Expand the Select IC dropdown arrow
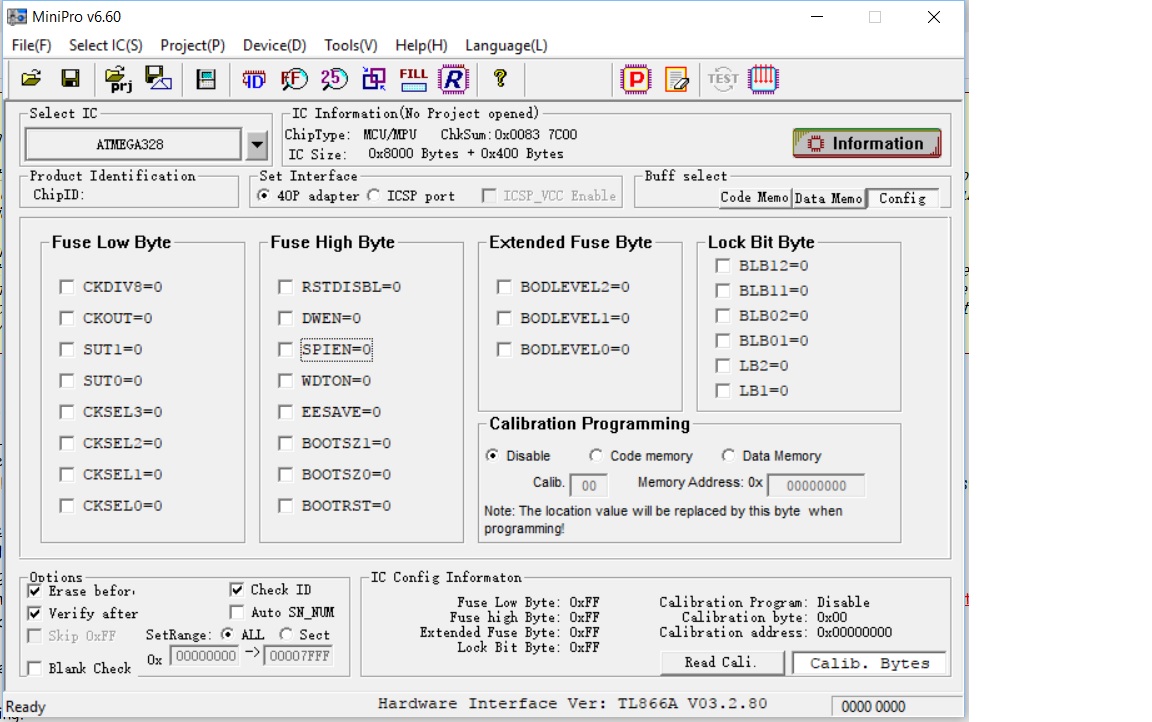This screenshot has width=1152, height=722. 257,145
